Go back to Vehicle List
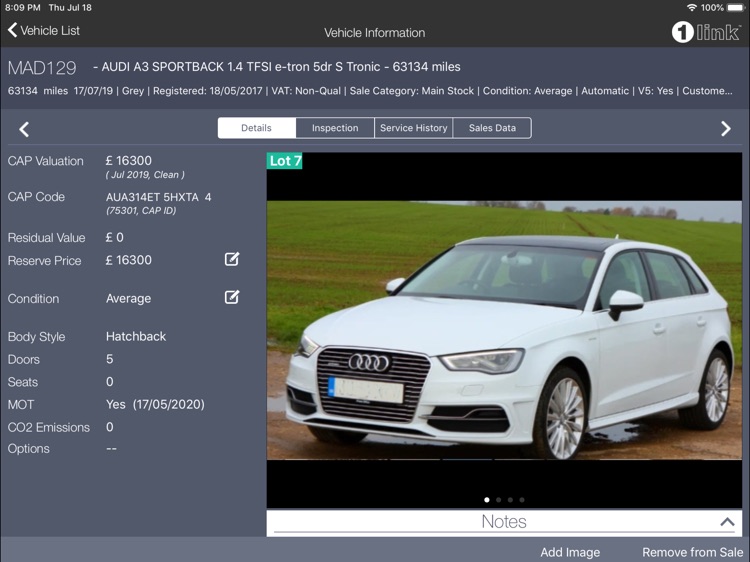The image size is (750, 562). (x=44, y=31)
